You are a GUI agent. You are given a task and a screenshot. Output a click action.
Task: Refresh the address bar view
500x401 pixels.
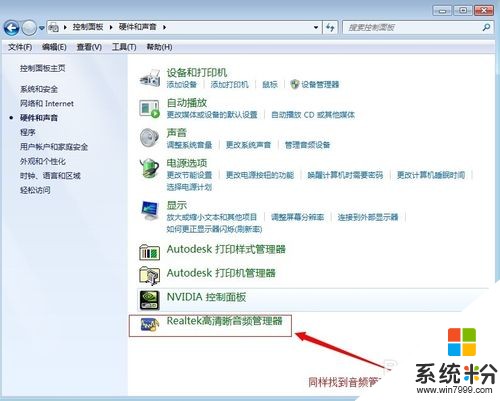coord(330,27)
